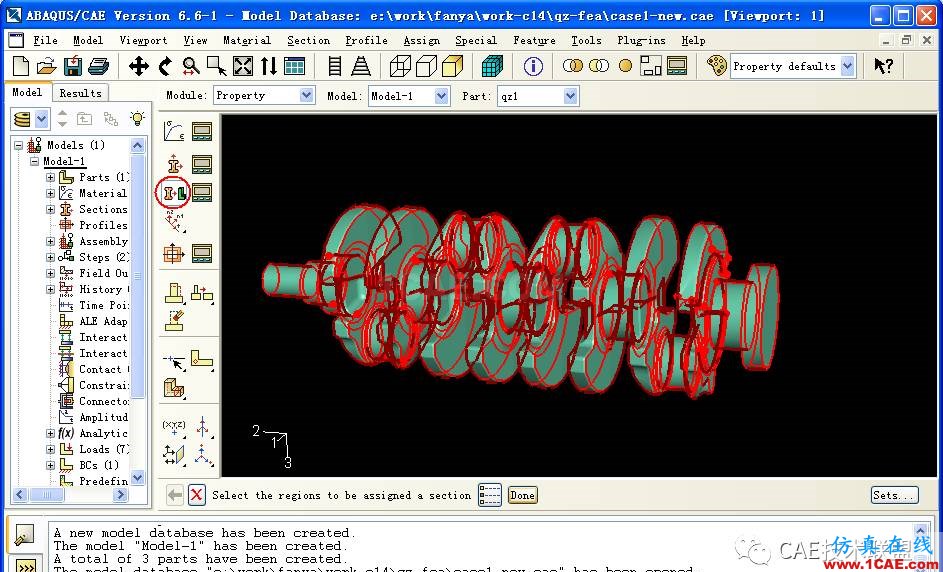Open the Assign menu

[x=422, y=40]
